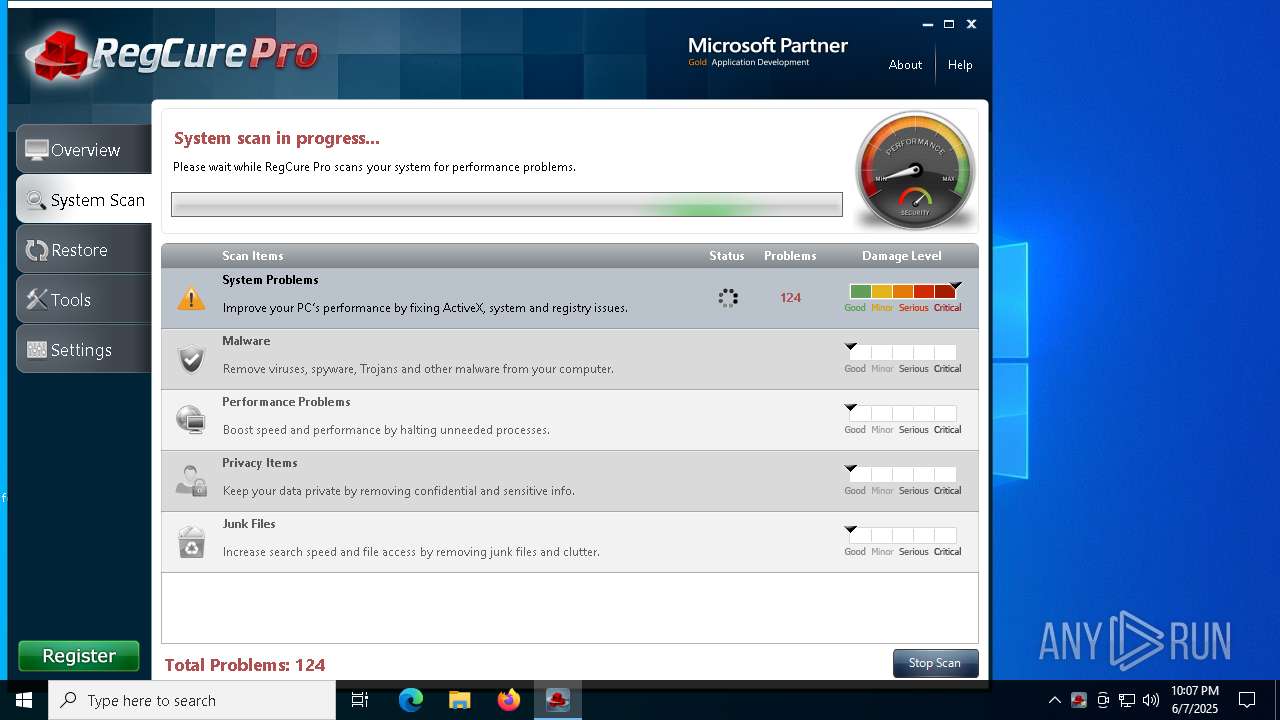The image size is (1280, 720).
Task: Switch to the Restore tab
Action: 84,249
